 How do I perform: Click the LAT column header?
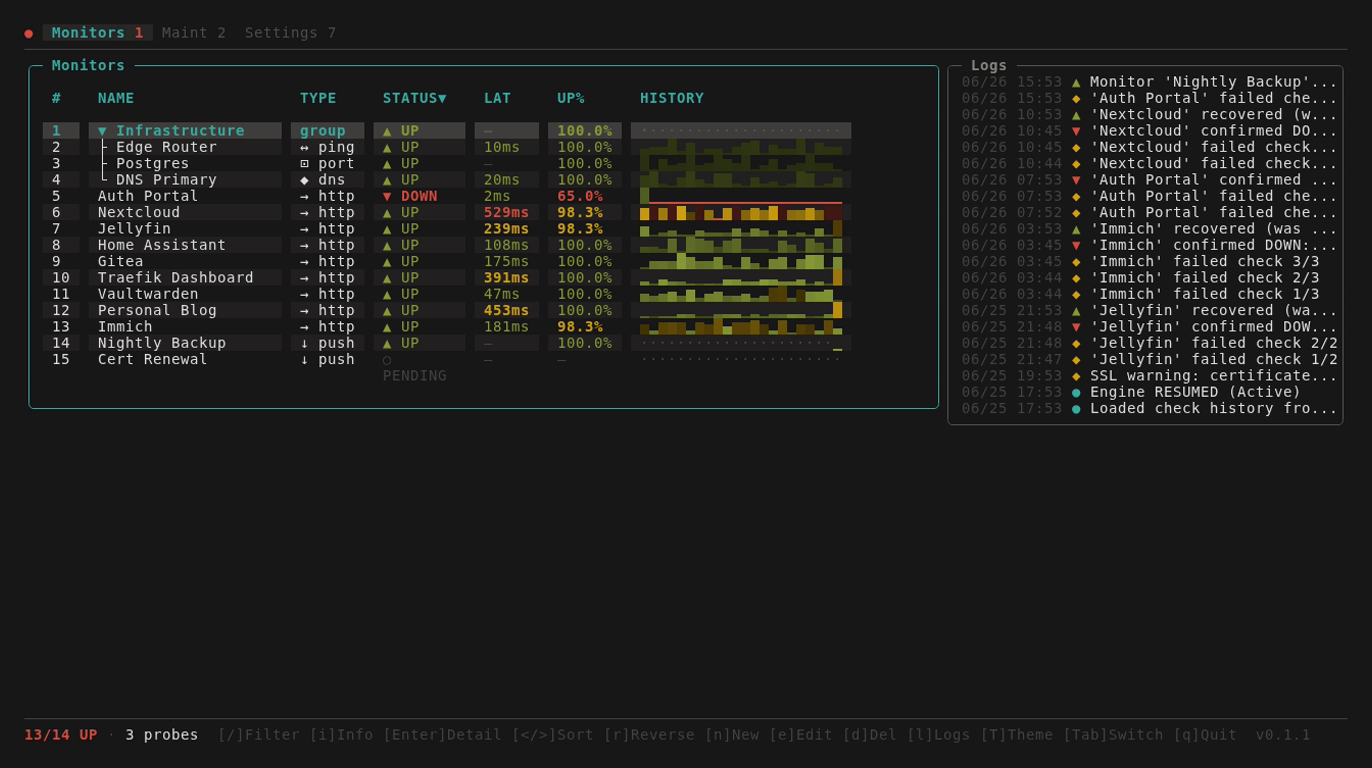(x=497, y=98)
